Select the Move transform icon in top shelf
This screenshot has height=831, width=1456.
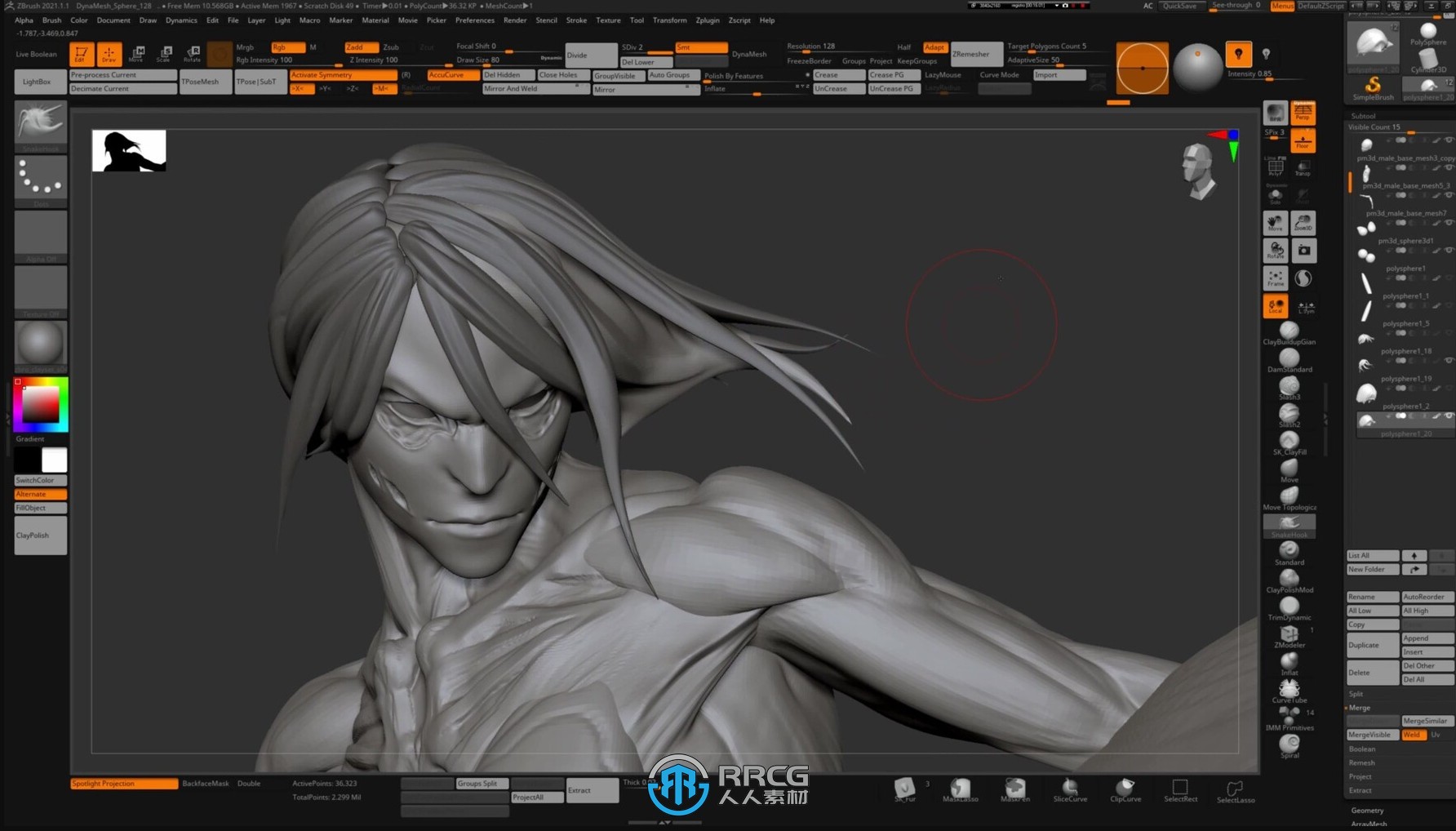[136, 55]
